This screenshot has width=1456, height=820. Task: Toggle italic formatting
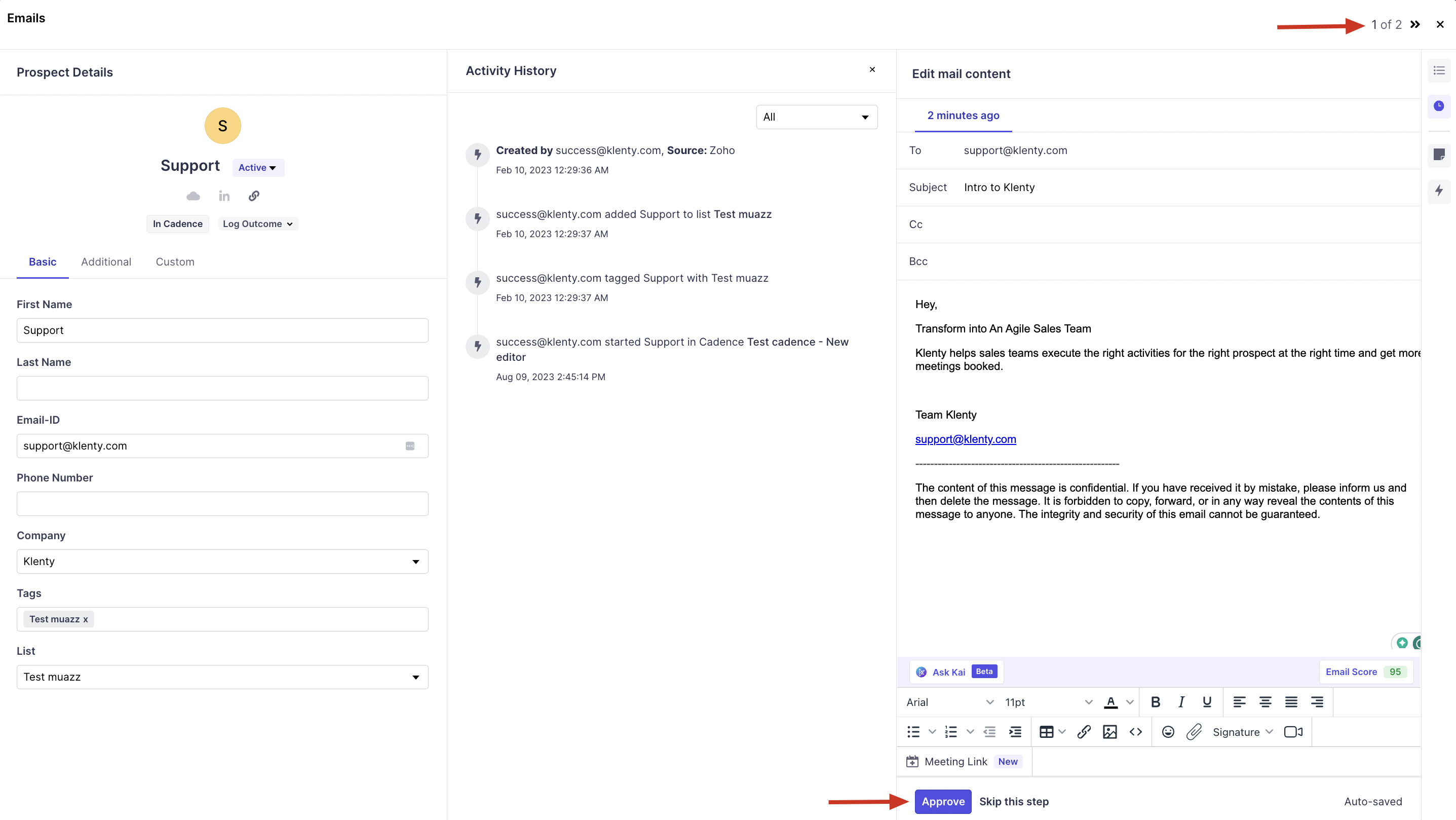point(1181,702)
